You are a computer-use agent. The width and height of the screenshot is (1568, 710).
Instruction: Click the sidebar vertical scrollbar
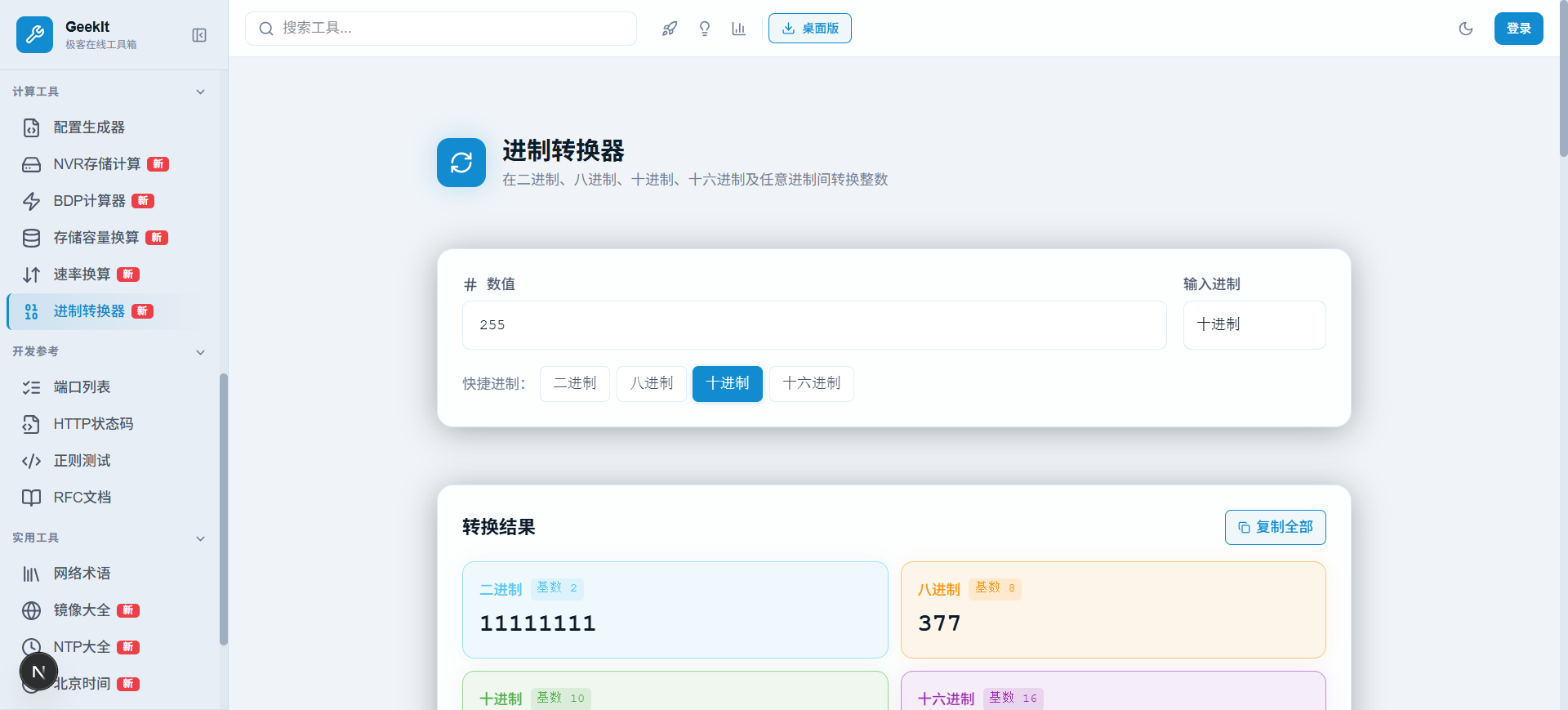223,510
